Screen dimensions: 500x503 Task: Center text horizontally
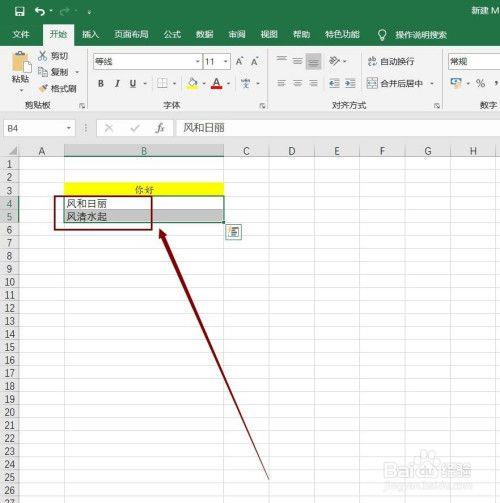[x=297, y=83]
